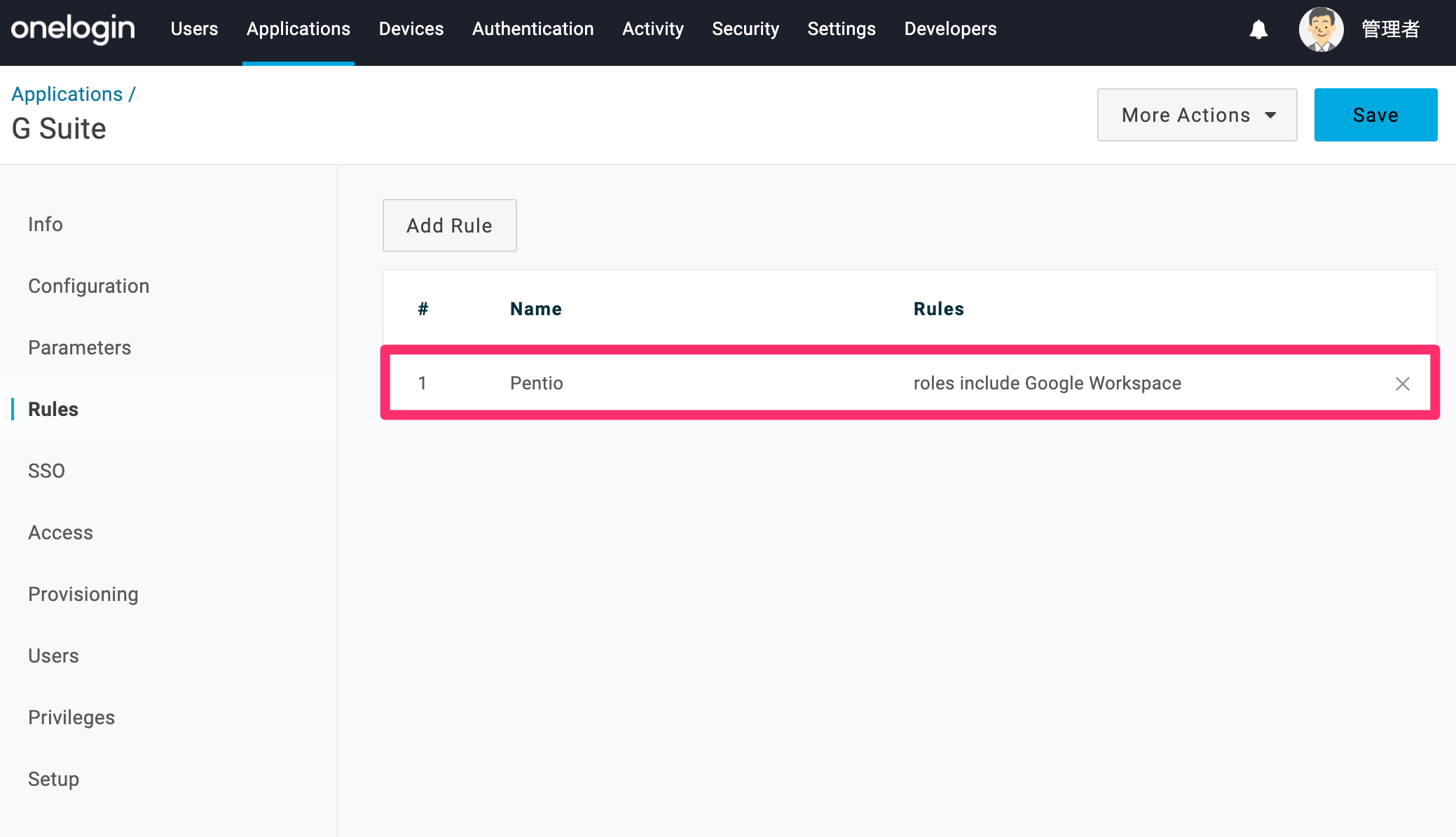Open the Developers top menu

(950, 29)
